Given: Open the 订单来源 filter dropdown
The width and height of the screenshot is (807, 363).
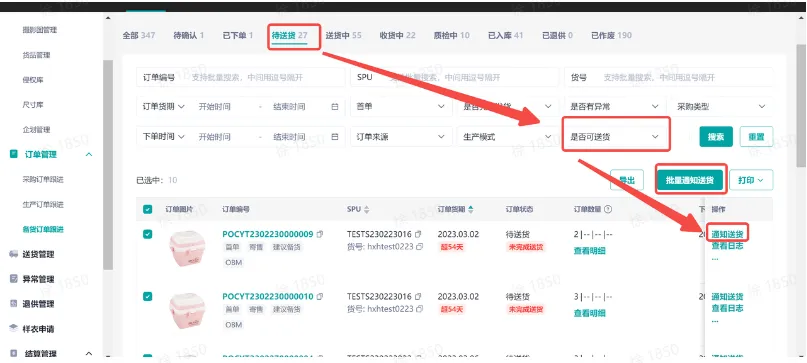Looking at the screenshot, I should click(400, 137).
